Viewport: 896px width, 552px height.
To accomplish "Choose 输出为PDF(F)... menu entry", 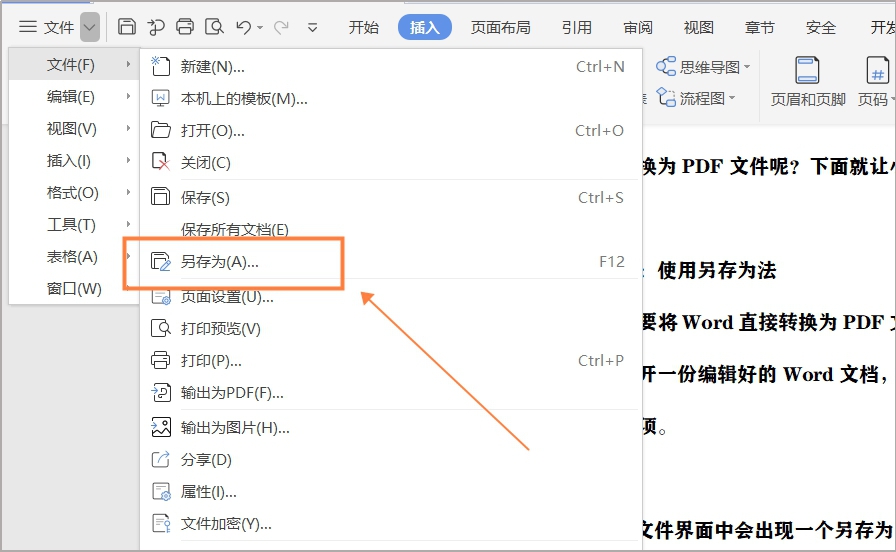I will [390, 393].
